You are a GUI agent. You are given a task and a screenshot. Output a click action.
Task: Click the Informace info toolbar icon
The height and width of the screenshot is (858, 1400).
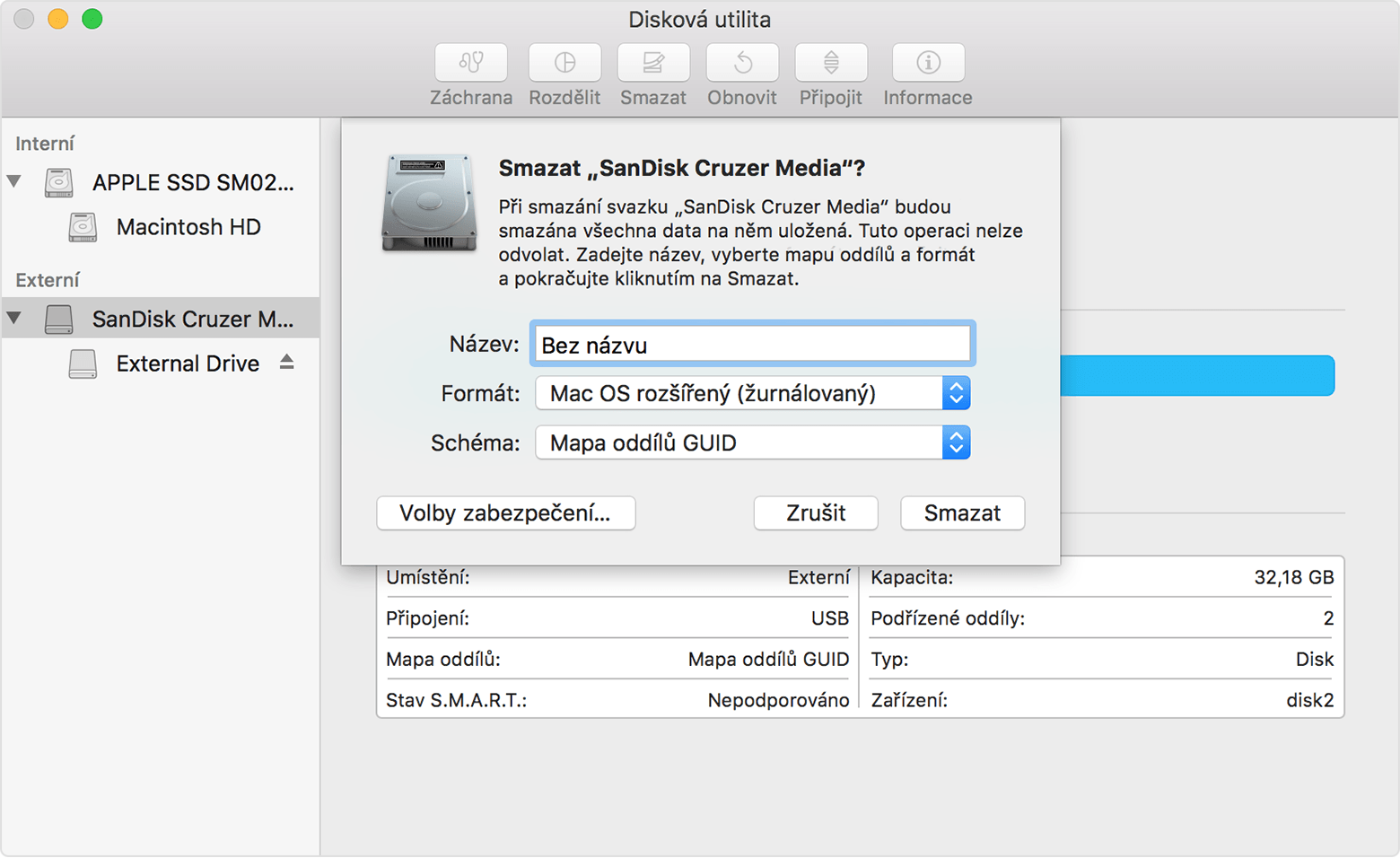coord(928,63)
